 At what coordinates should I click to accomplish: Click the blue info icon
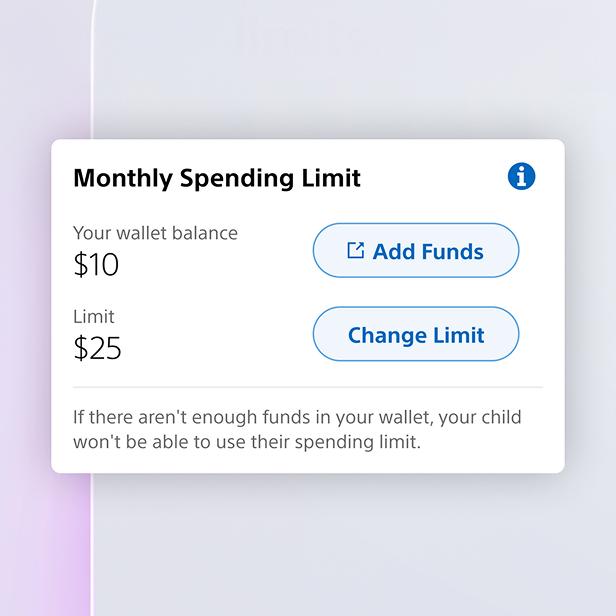point(521,177)
